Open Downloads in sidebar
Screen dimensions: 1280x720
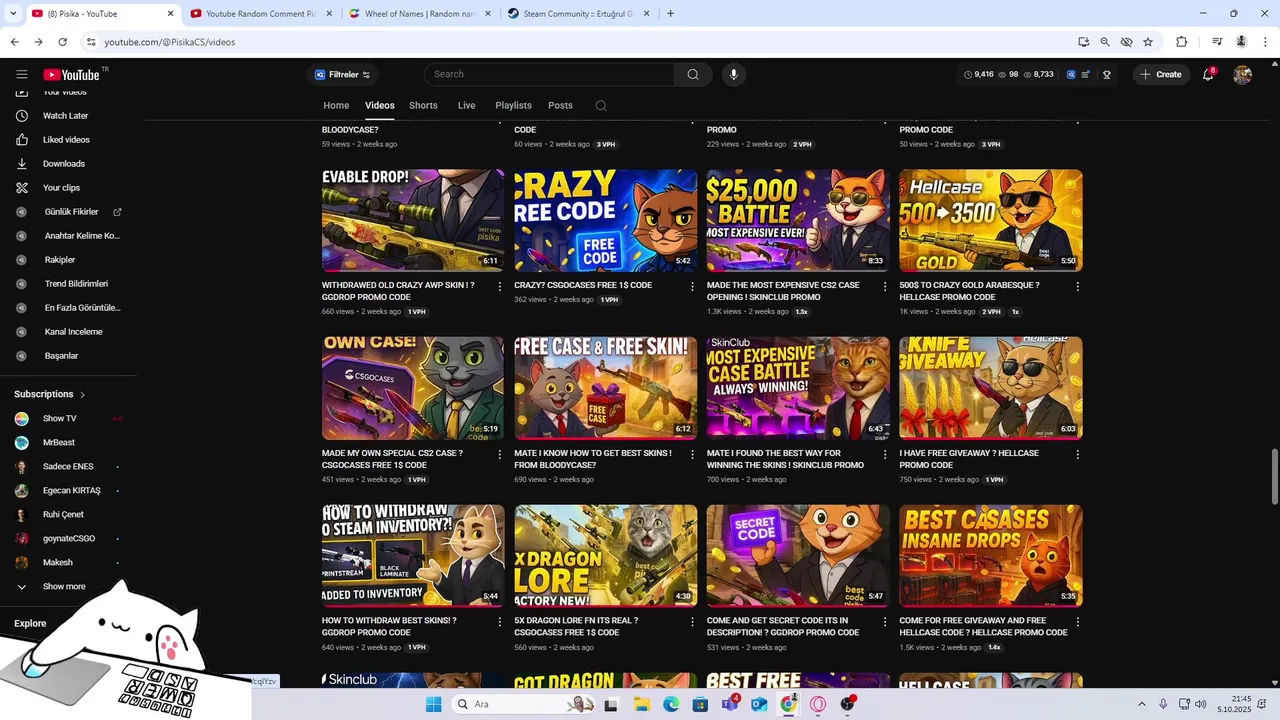tap(66, 164)
